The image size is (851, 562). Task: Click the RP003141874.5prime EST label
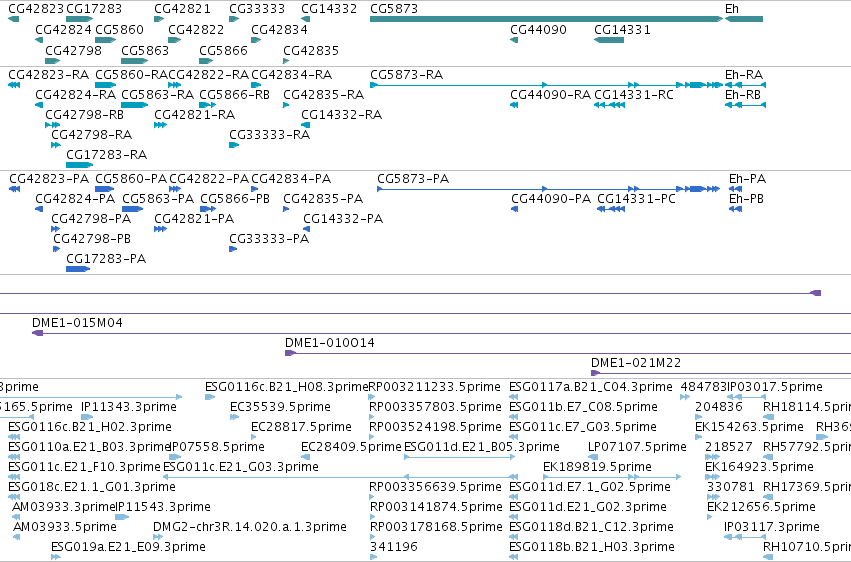point(436,507)
